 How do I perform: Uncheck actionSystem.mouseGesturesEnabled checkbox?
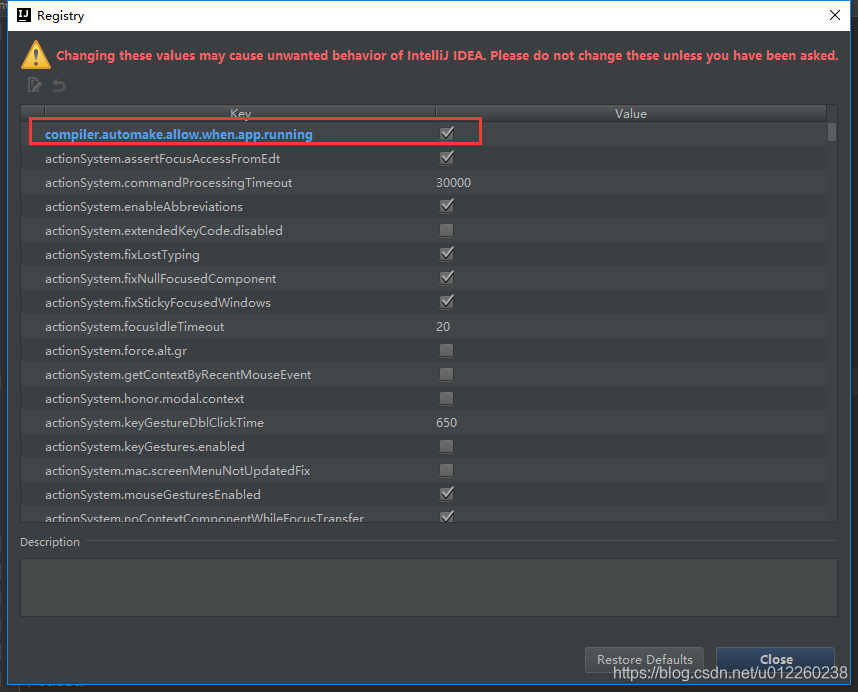(x=447, y=494)
